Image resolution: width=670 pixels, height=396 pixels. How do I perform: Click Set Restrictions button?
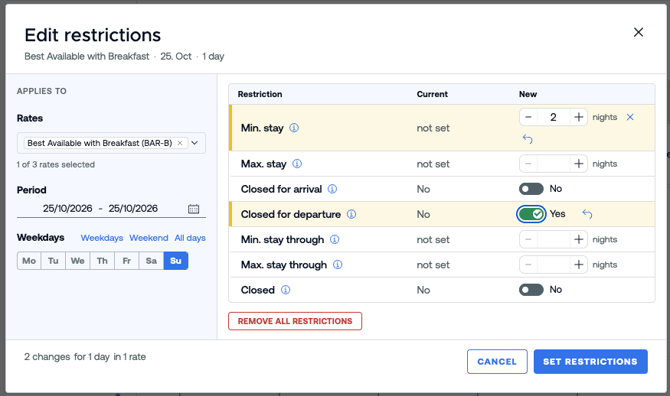pos(590,361)
